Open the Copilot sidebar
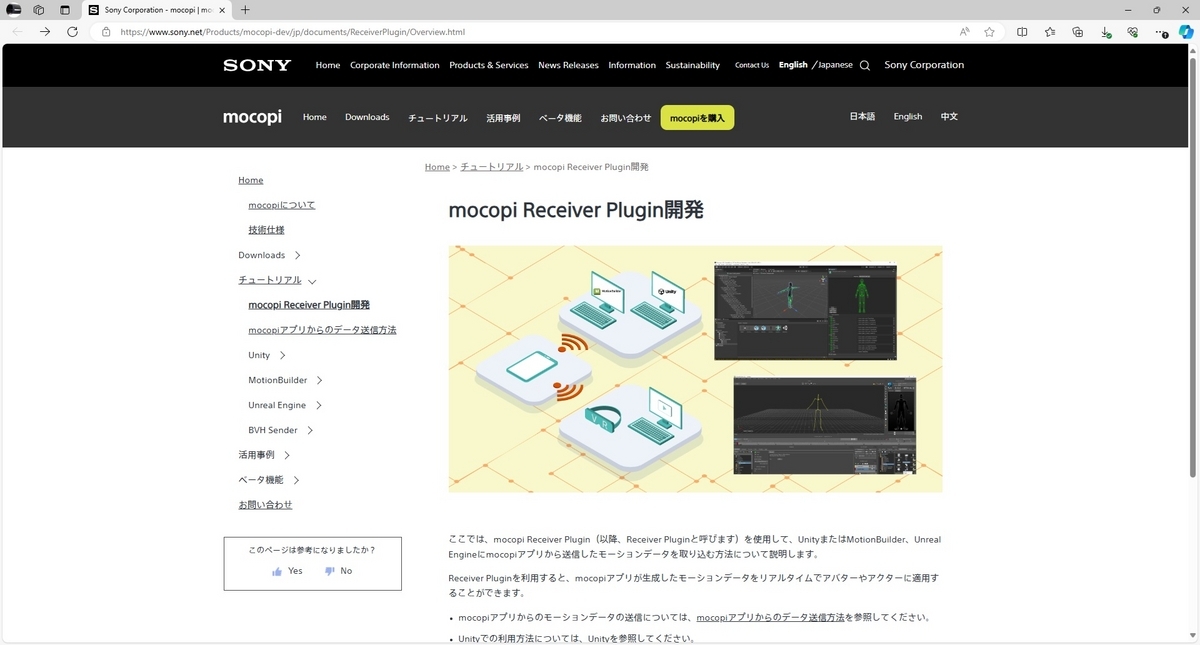 1185,32
